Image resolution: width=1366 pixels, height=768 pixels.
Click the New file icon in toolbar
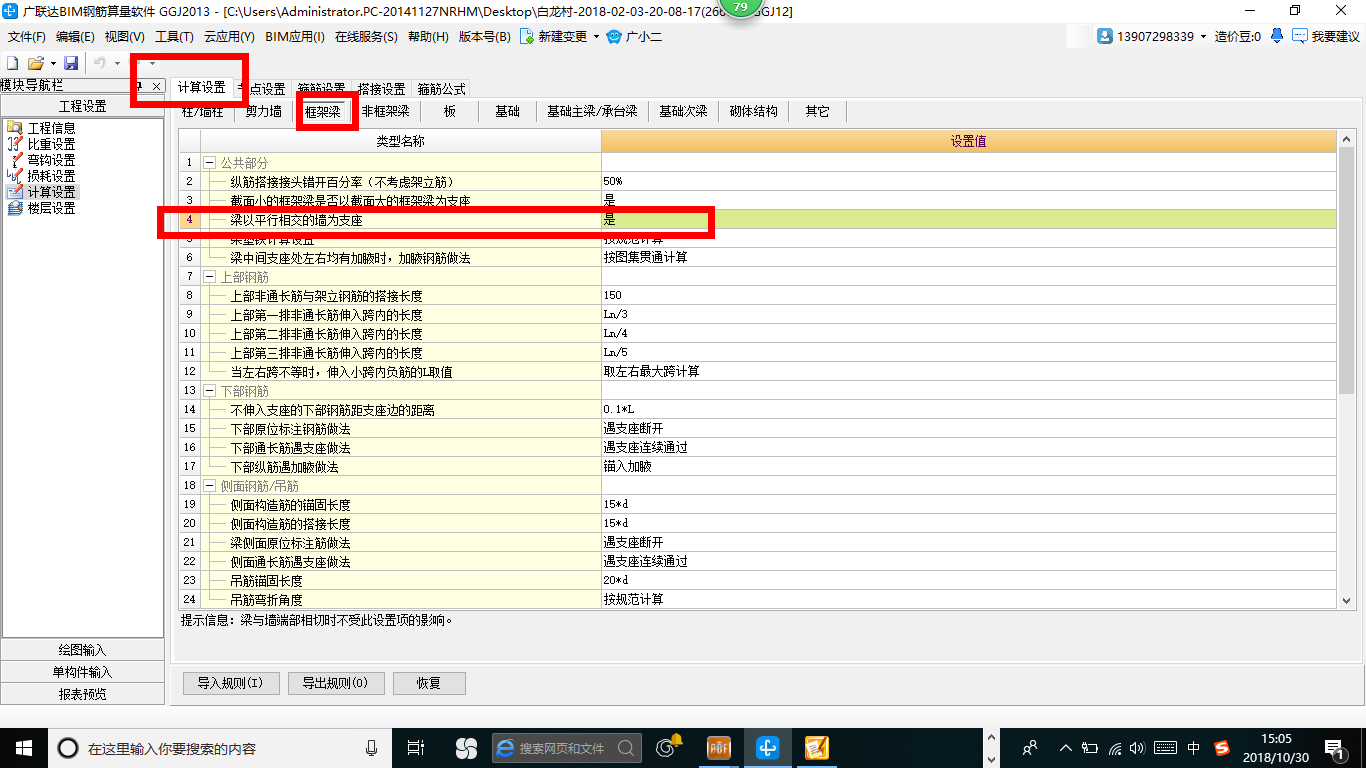(x=12, y=63)
